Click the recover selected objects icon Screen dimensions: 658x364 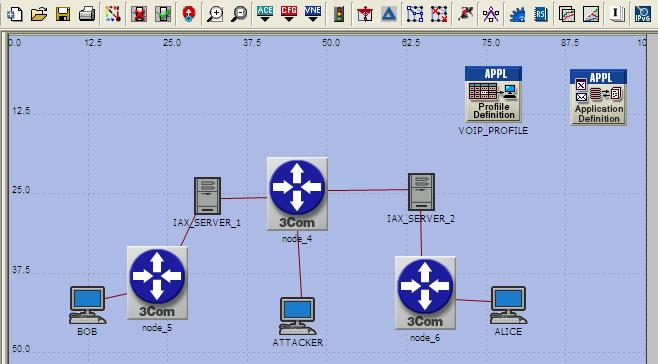click(163, 14)
